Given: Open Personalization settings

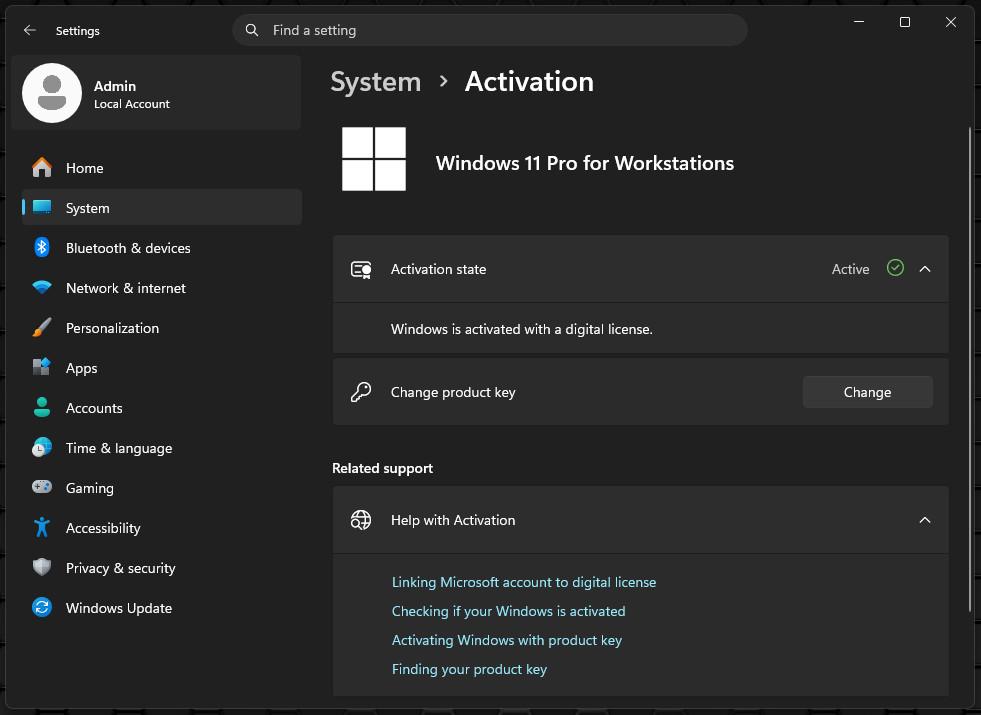Looking at the screenshot, I should tap(161, 328).
